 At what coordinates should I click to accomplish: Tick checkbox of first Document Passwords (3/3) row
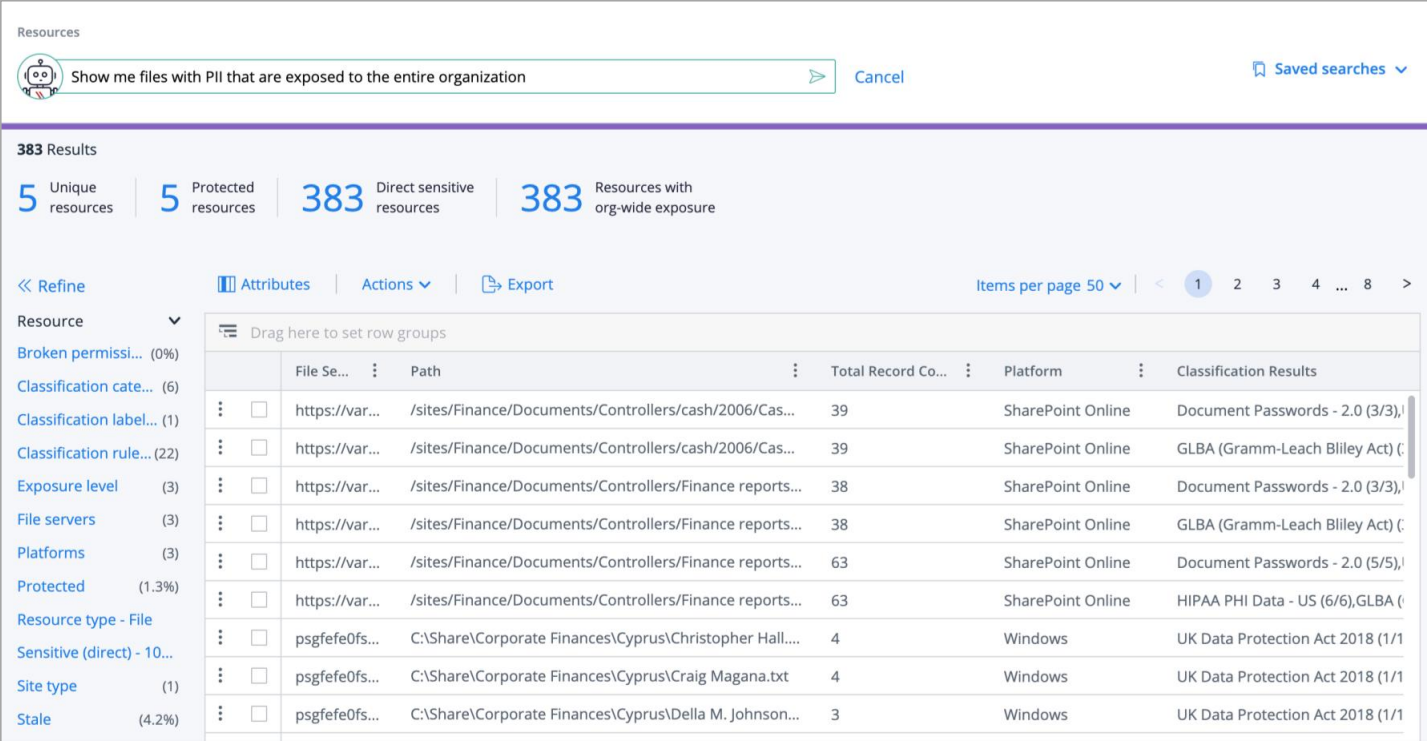(259, 410)
